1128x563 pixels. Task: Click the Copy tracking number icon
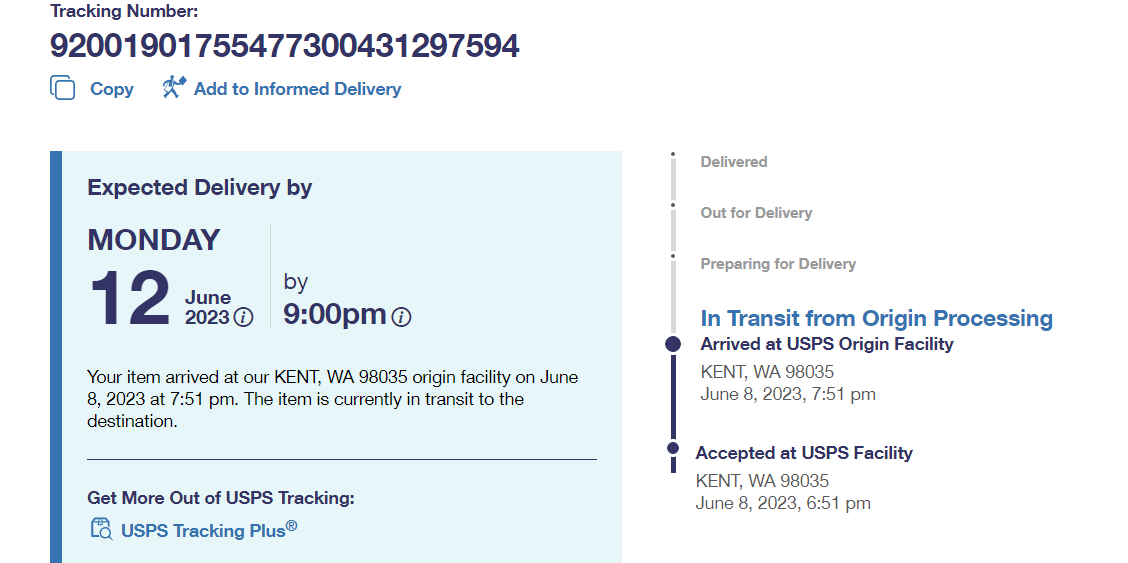[63, 88]
